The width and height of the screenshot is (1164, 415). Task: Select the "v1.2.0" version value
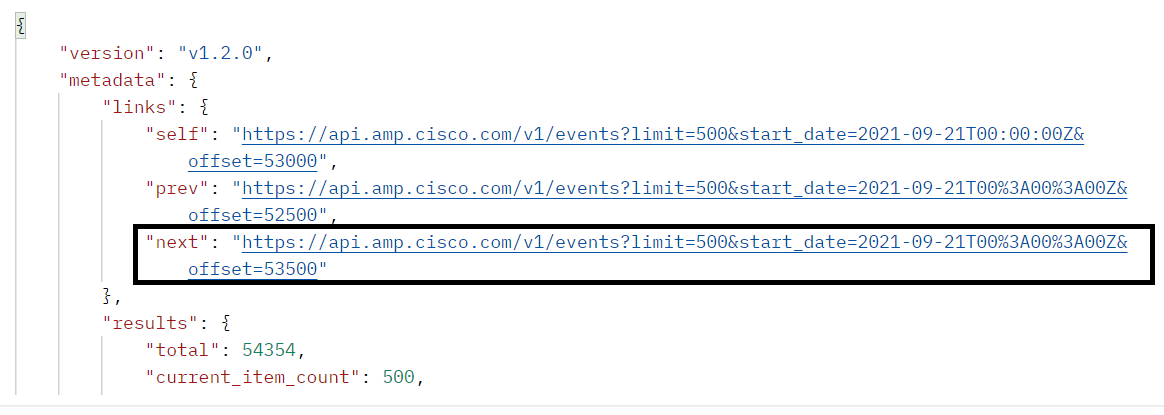pyautogui.click(x=224, y=52)
